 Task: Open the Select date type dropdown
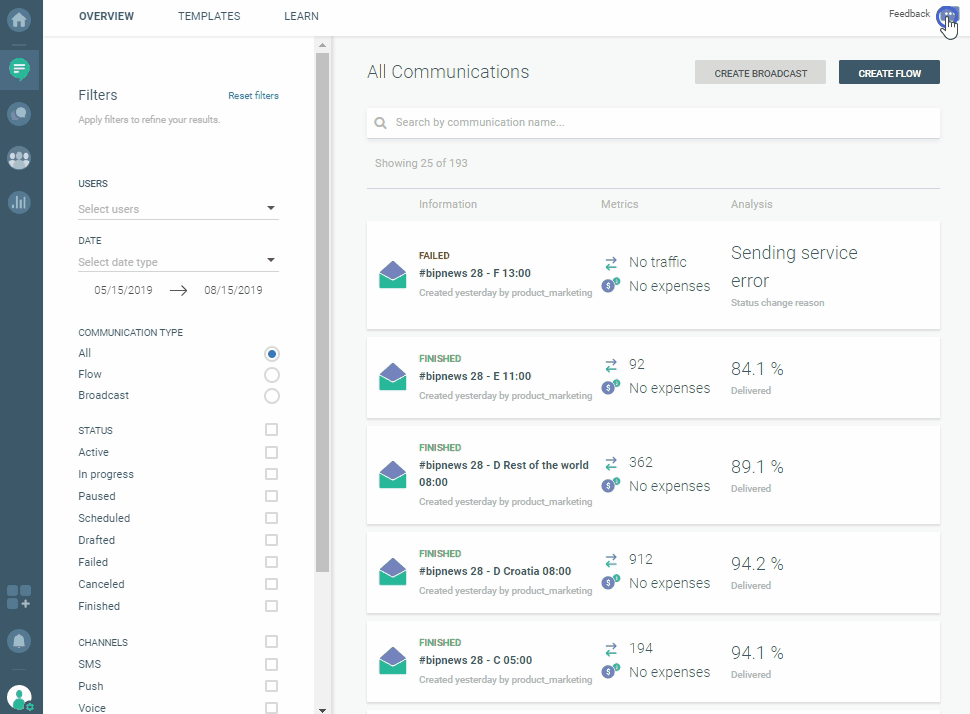[178, 262]
